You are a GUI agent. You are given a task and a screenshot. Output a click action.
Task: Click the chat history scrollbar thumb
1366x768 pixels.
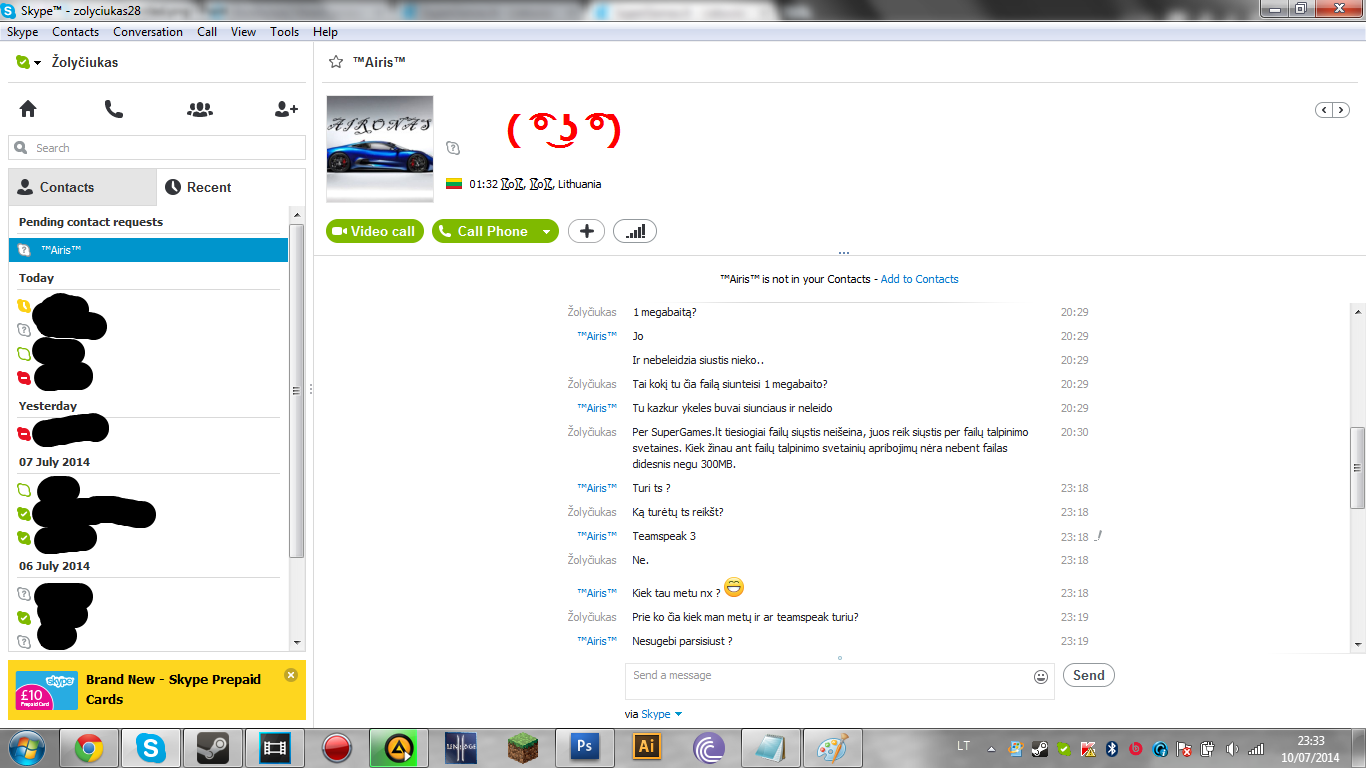pos(1357,468)
